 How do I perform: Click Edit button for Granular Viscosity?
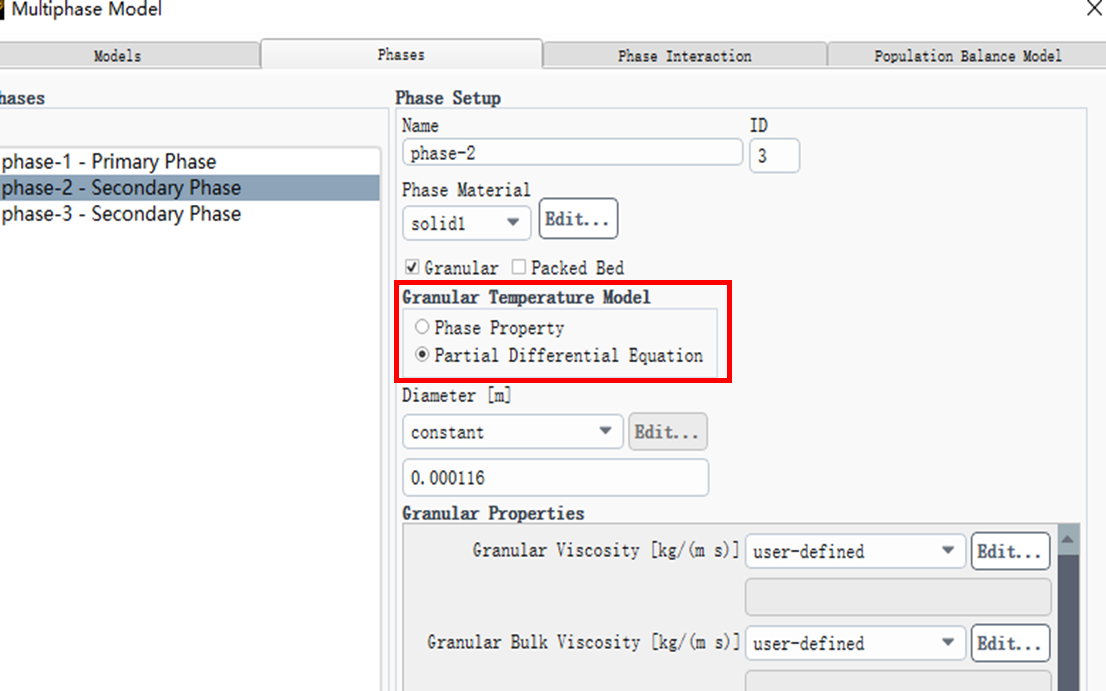[x=1010, y=551]
